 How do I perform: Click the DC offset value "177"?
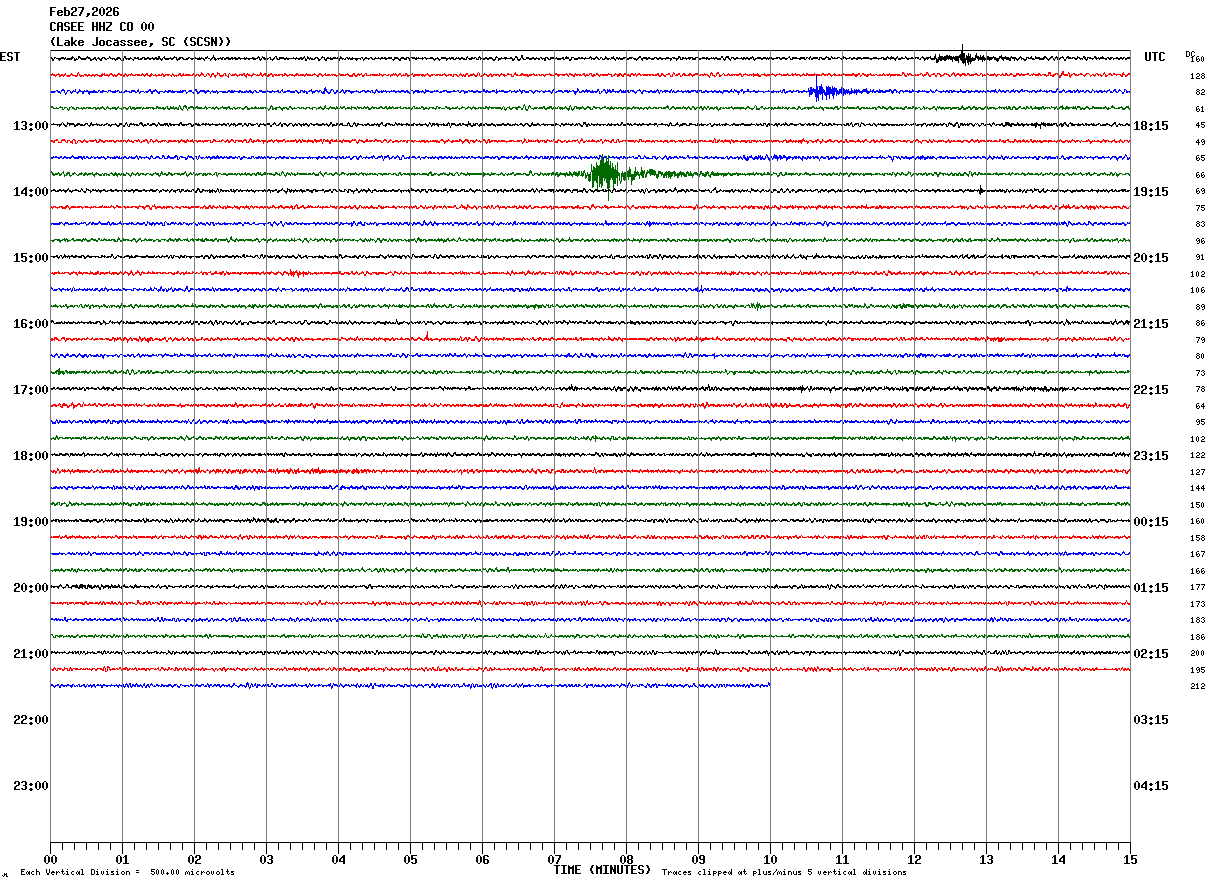pos(1197,587)
